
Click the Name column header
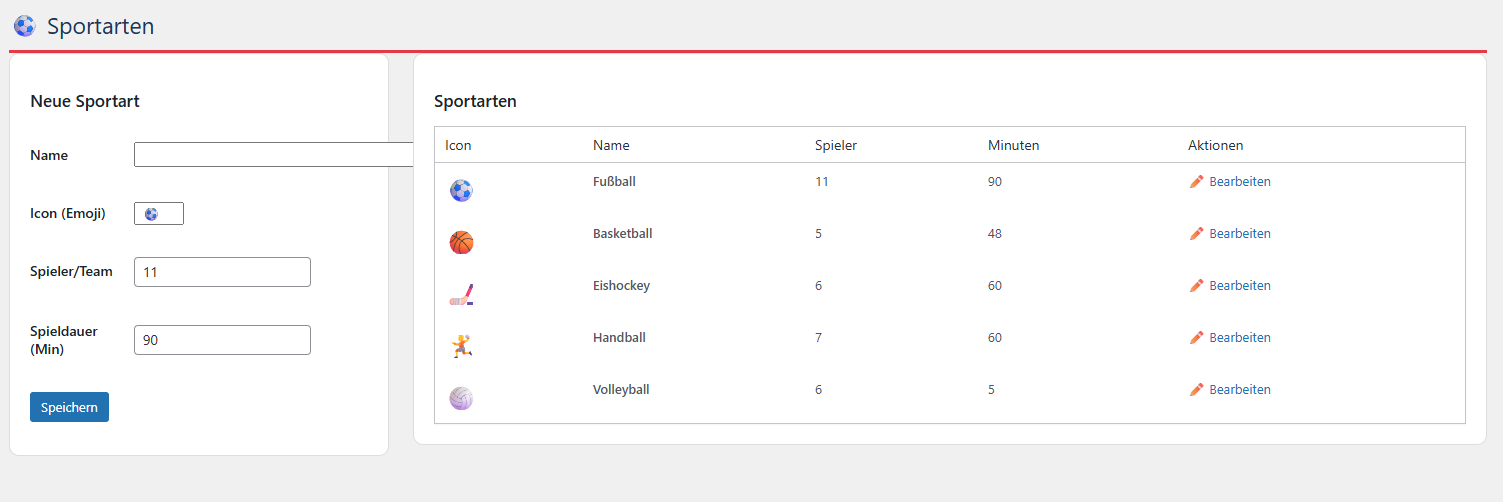coord(611,145)
